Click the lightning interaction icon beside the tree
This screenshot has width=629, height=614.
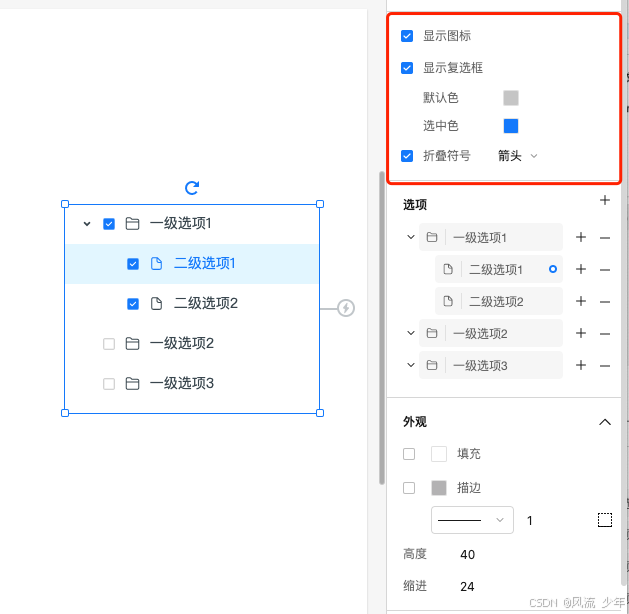[x=346, y=308]
